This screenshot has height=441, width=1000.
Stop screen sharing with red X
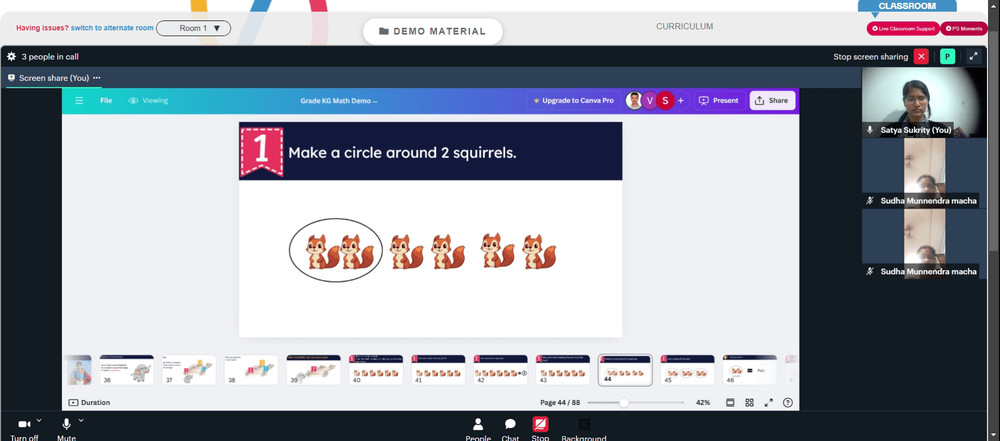click(921, 57)
